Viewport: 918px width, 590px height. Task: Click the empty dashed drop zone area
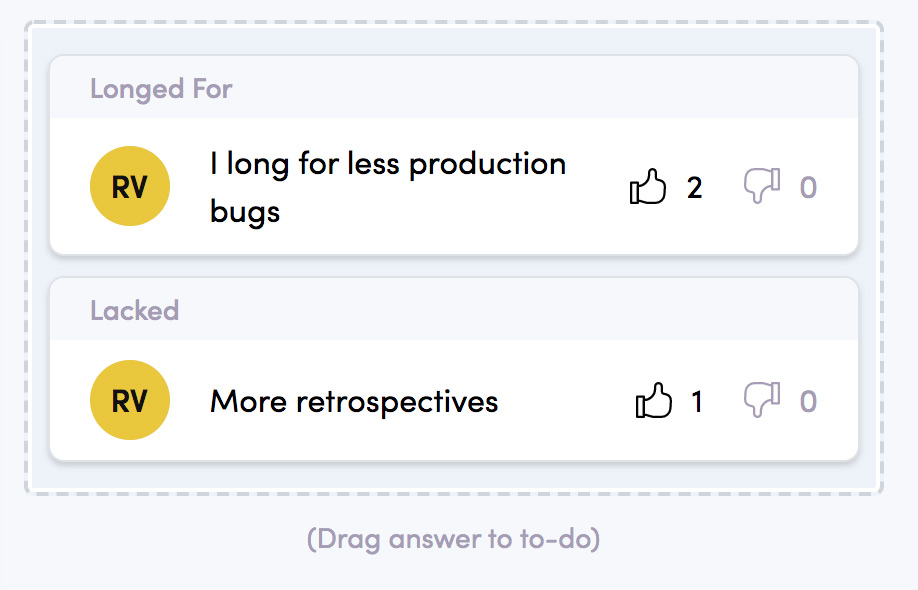454,475
